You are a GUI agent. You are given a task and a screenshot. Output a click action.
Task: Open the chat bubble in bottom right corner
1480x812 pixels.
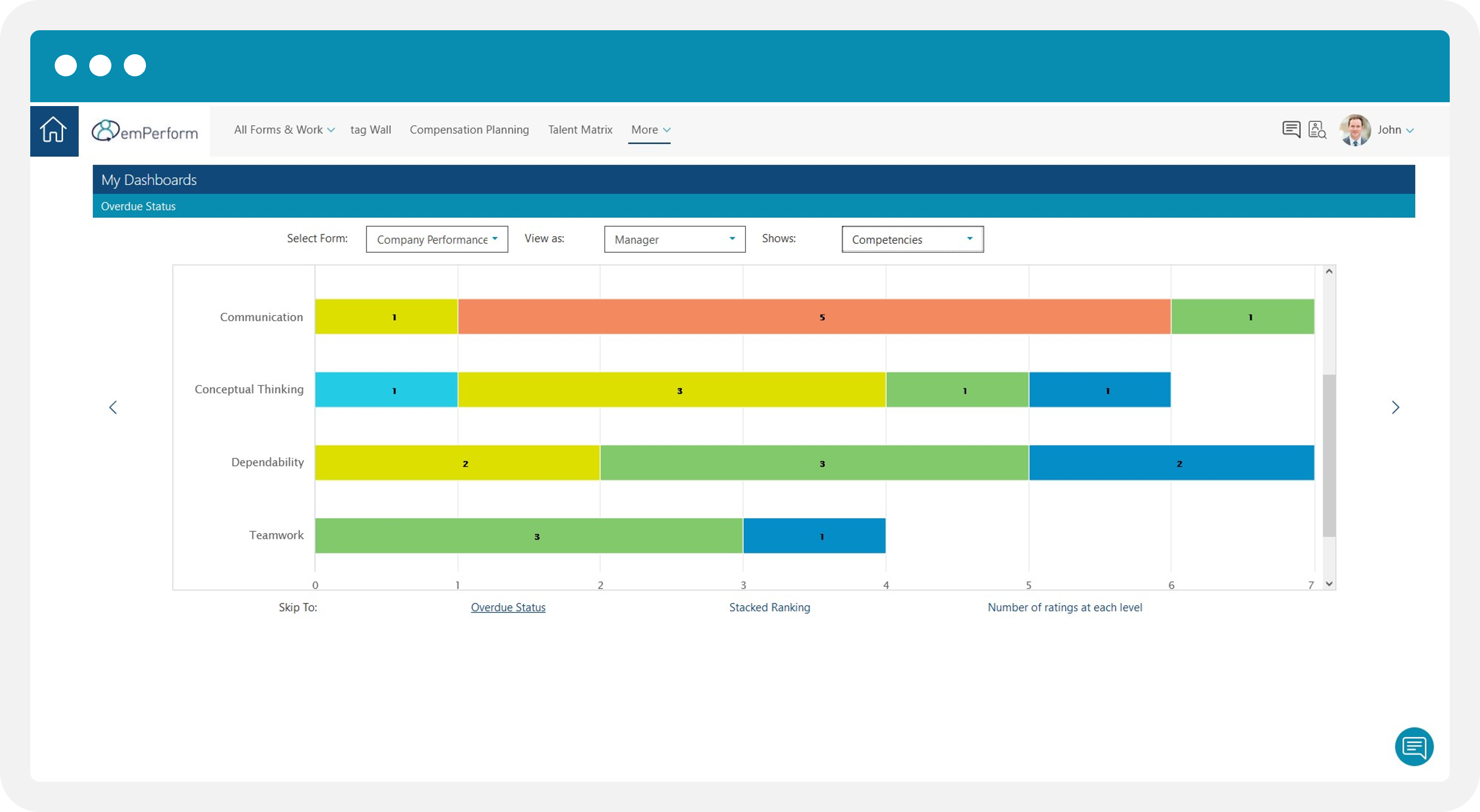click(1415, 746)
